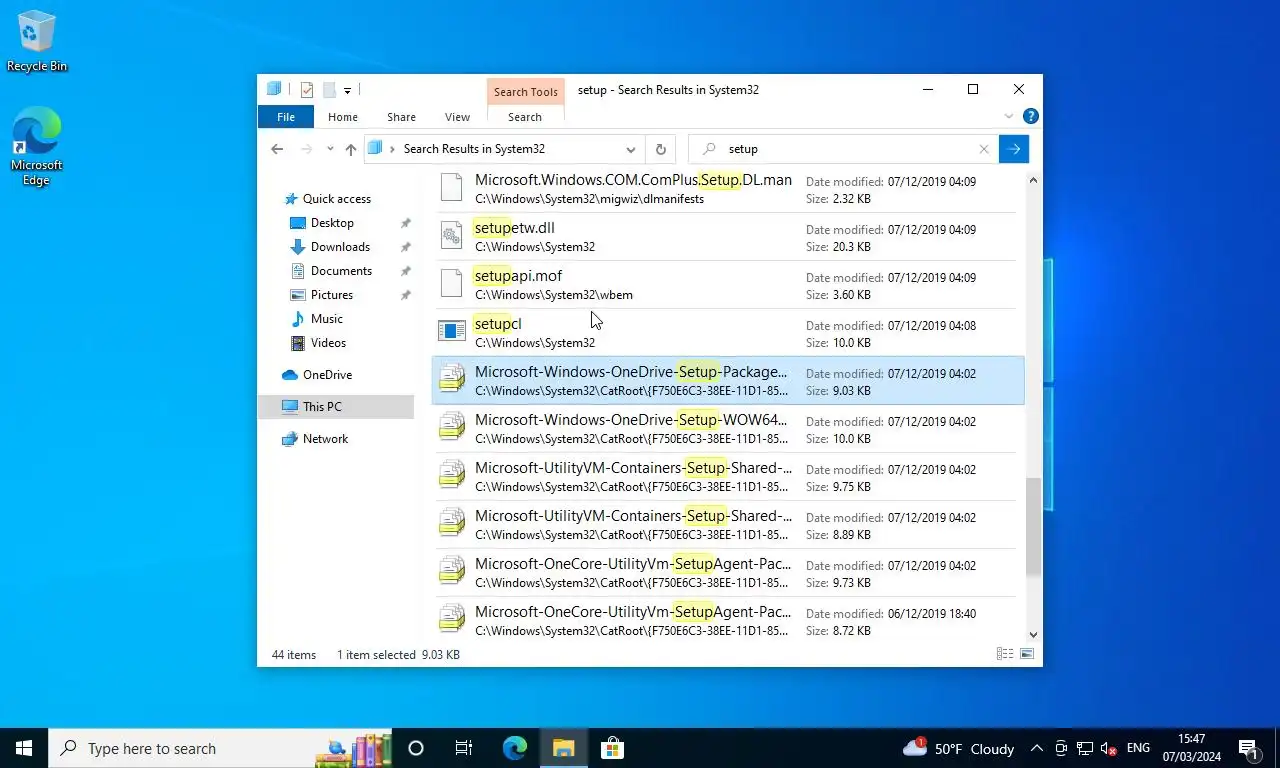Viewport: 1280px width, 768px height.
Task: Click the taskbar search box
Action: click(220, 748)
